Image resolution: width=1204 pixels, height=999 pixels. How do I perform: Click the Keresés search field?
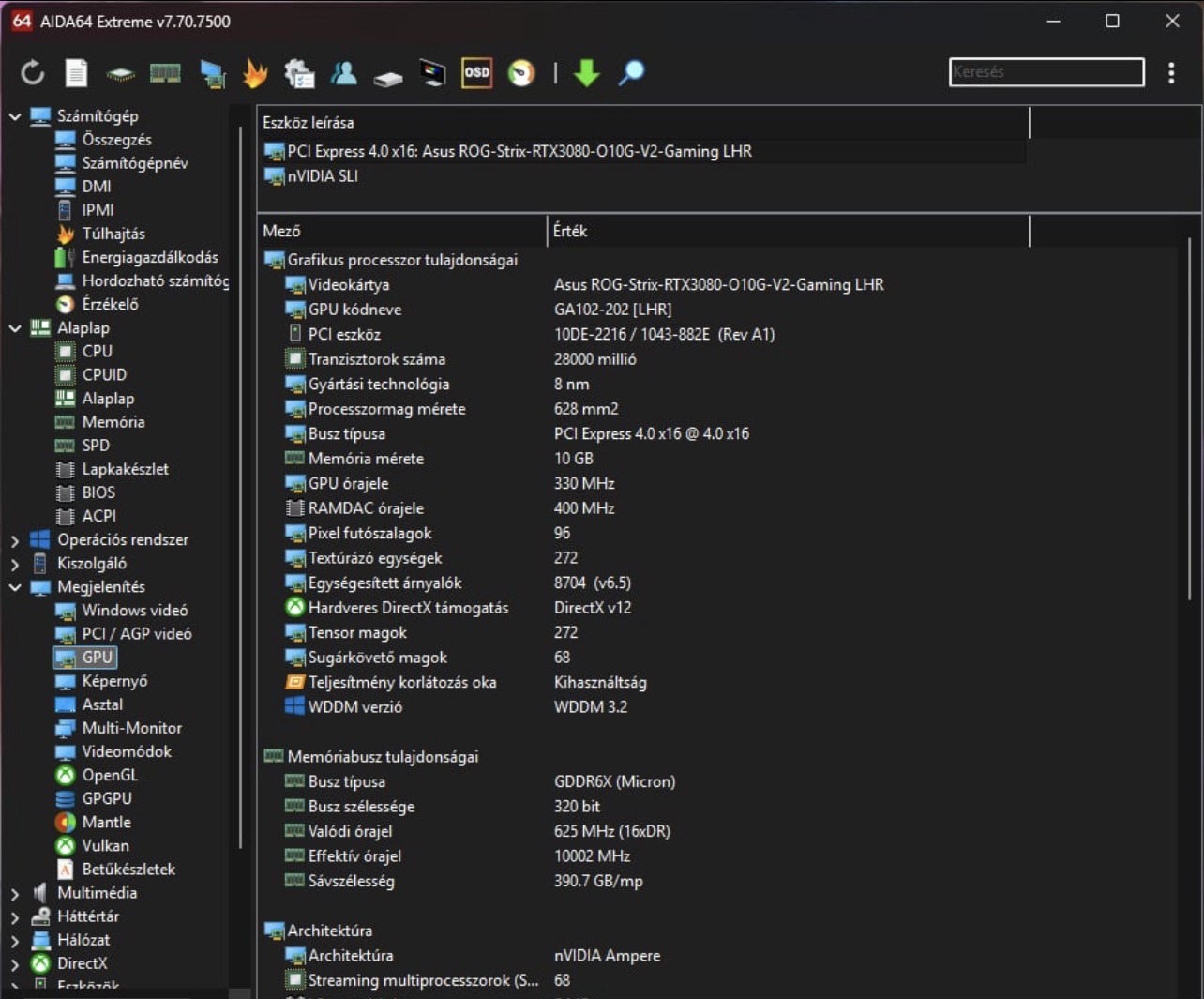(x=1046, y=71)
